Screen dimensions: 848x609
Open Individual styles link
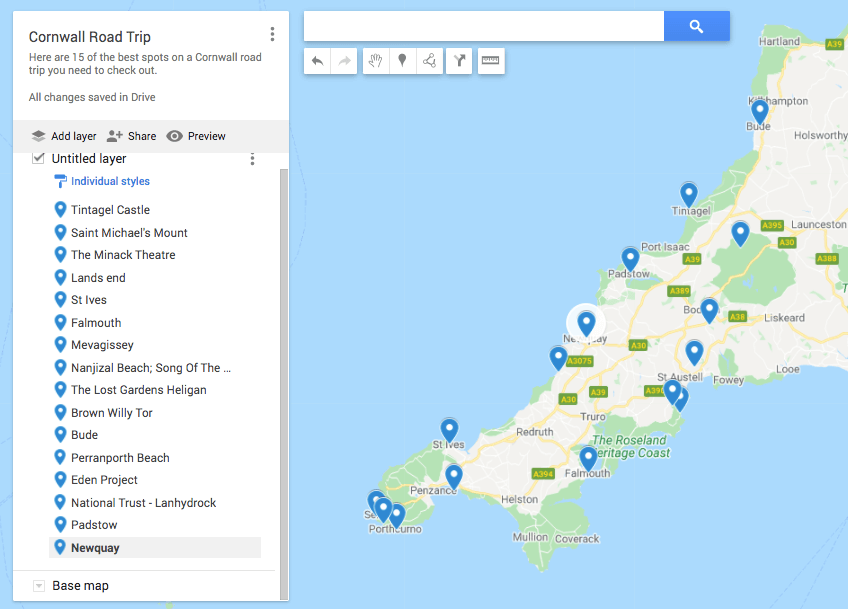click(x=110, y=182)
